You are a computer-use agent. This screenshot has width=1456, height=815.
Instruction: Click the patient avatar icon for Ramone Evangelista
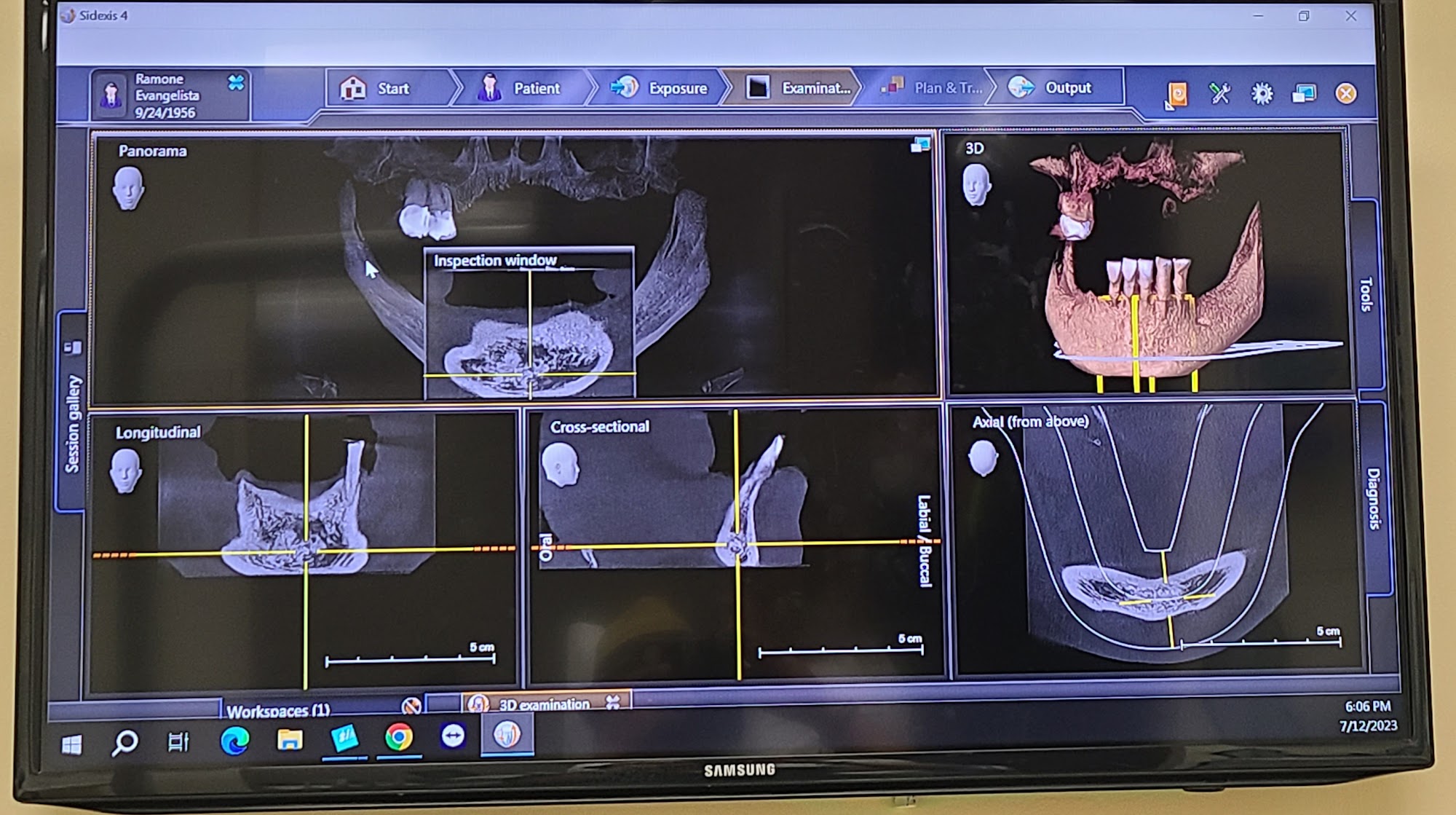tap(111, 95)
